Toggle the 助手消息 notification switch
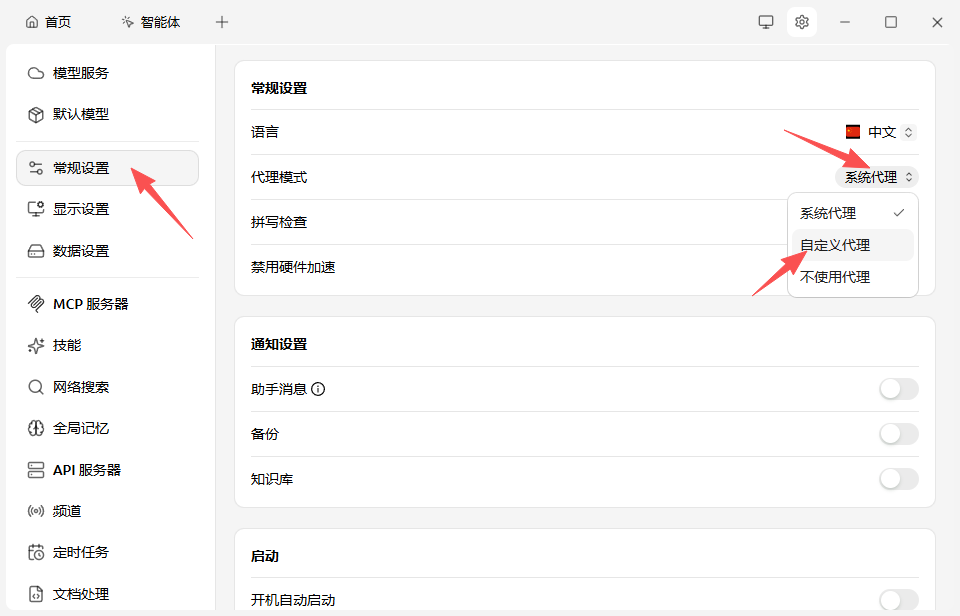The height and width of the screenshot is (616, 960). click(899, 389)
